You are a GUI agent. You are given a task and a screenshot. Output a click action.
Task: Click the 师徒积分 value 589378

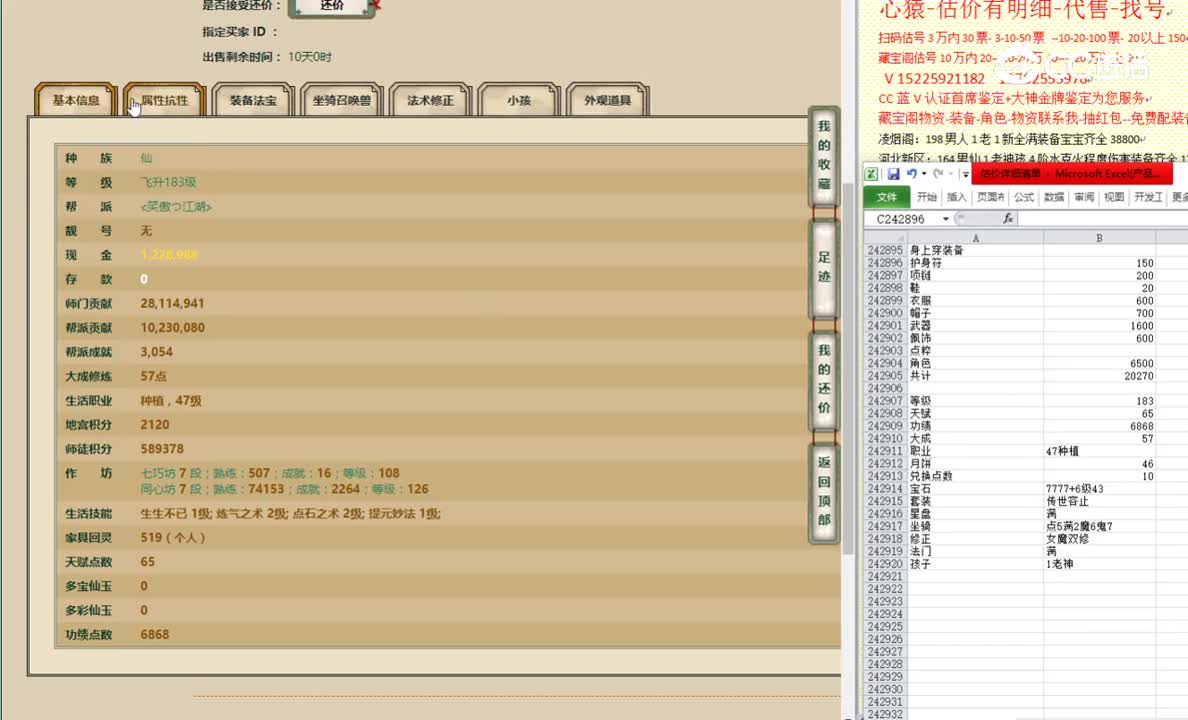[162, 449]
